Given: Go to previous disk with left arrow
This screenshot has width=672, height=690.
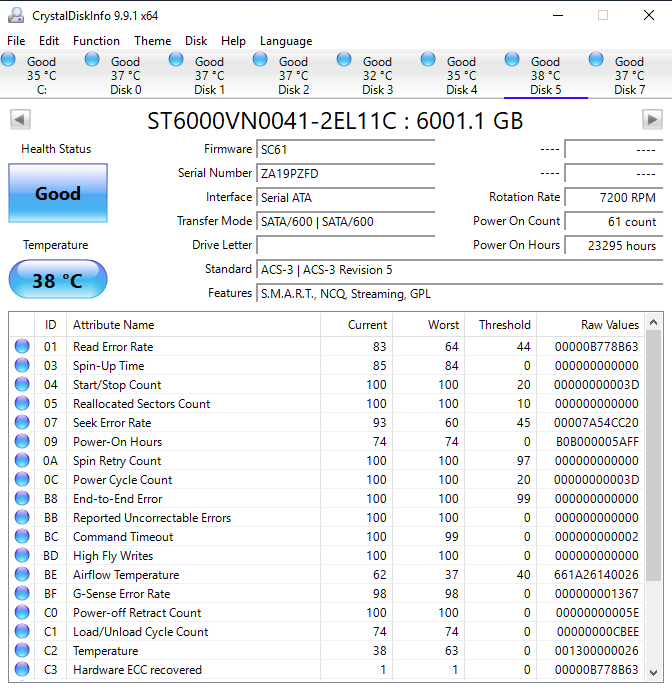Looking at the screenshot, I should click(x=20, y=119).
